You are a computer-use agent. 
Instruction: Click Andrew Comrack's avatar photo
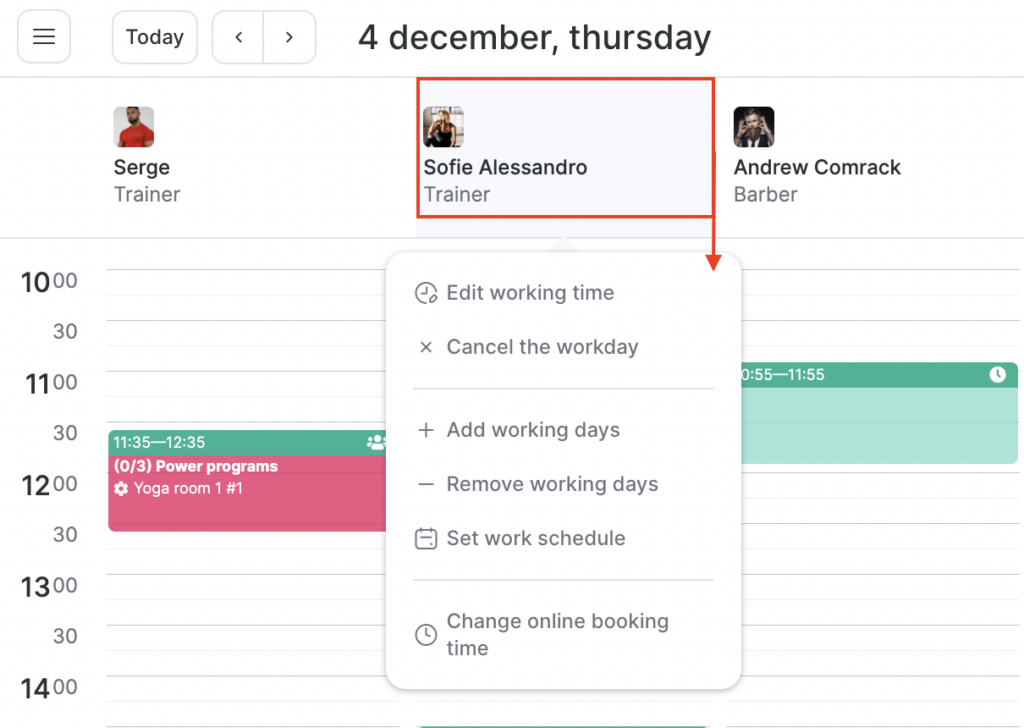(x=754, y=127)
